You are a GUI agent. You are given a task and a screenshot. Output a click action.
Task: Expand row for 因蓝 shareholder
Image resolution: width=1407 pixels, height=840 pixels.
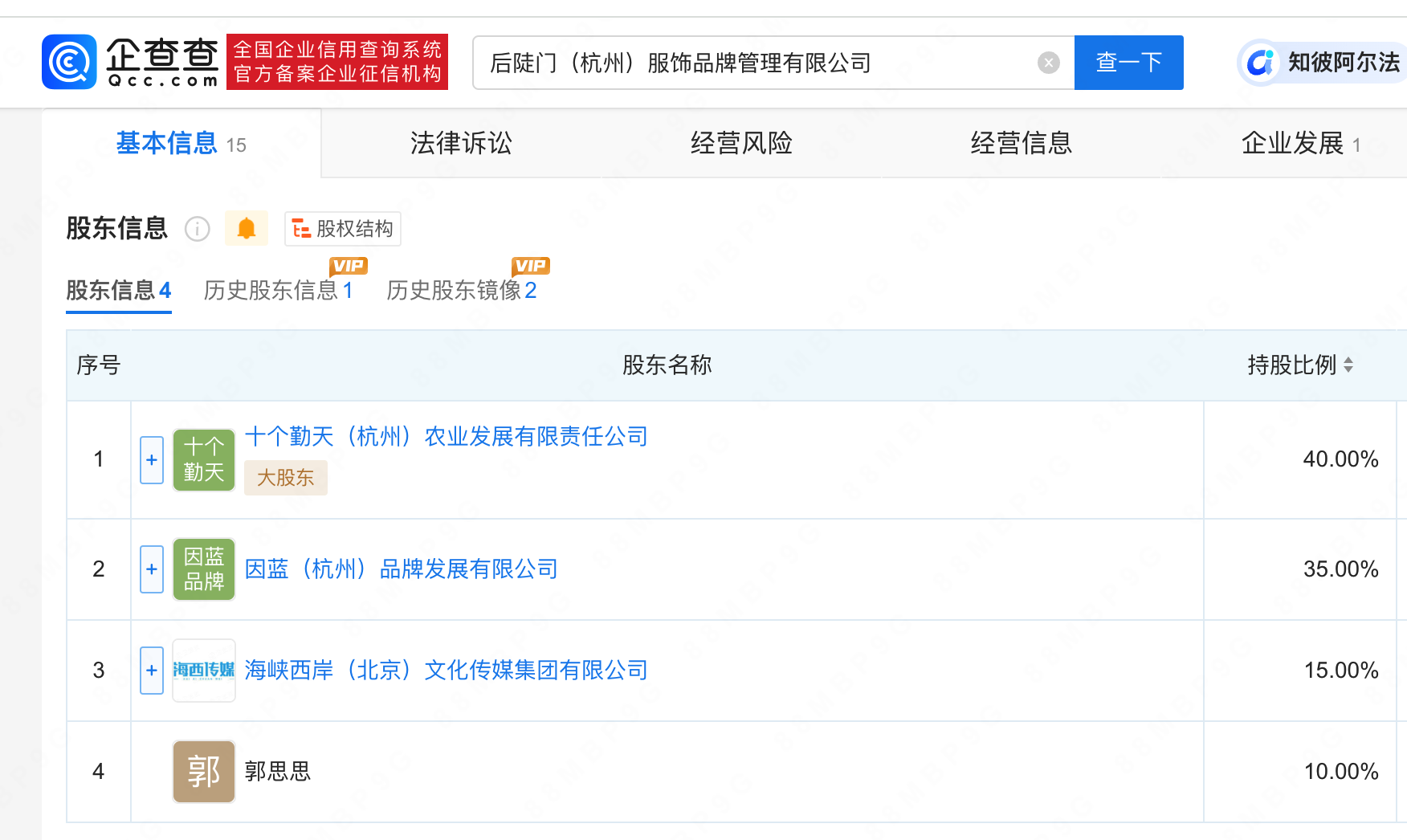point(152,569)
